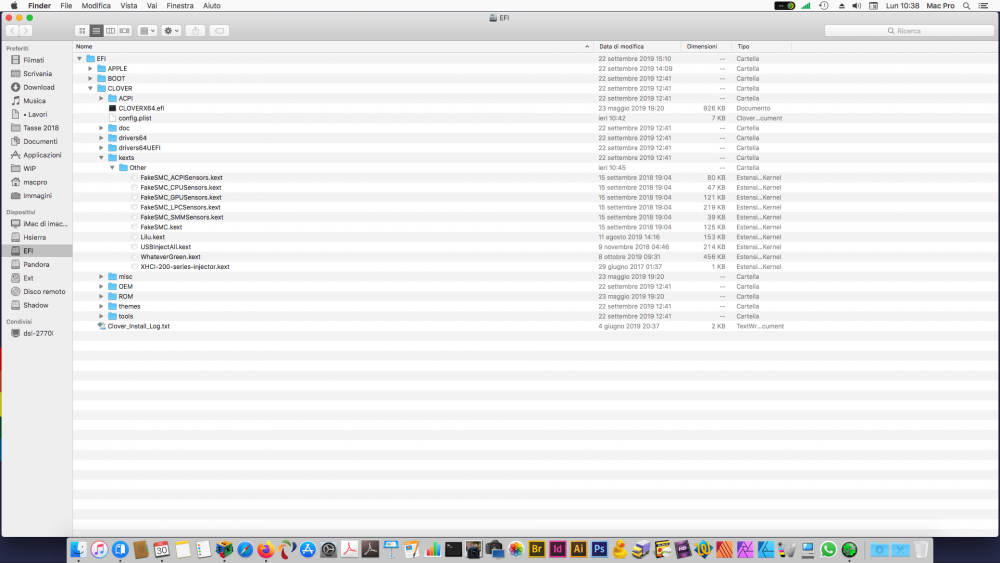Image resolution: width=1000 pixels, height=563 pixels.
Task: Open Documenti in the sidebar
Action: point(40,142)
